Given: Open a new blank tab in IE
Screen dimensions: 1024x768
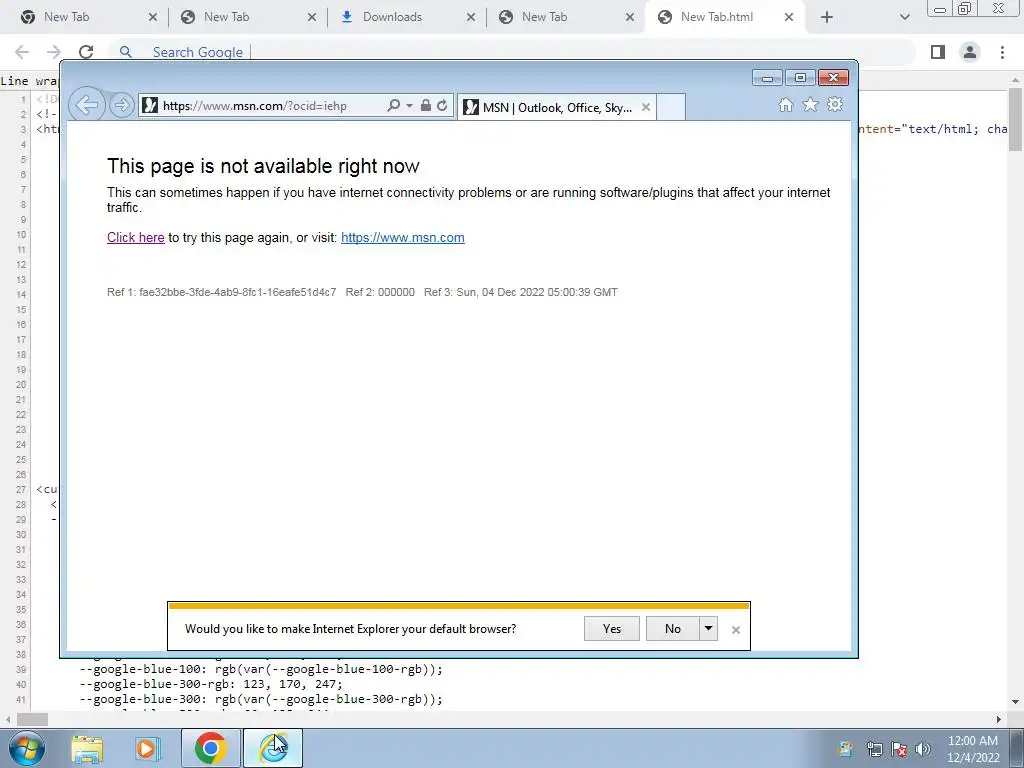Looking at the screenshot, I should pyautogui.click(x=671, y=107).
